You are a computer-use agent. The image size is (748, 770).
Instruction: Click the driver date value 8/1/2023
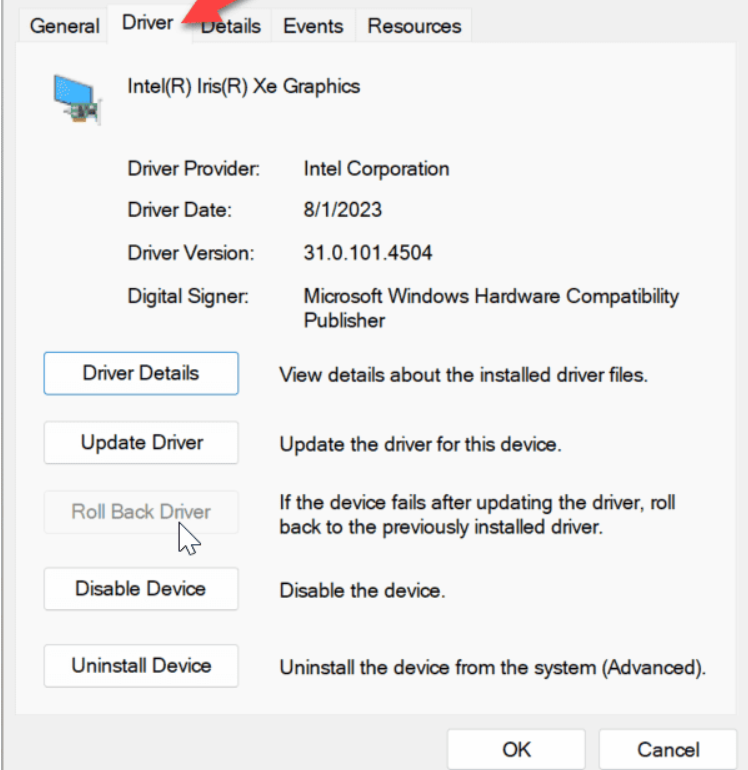pyautogui.click(x=342, y=210)
